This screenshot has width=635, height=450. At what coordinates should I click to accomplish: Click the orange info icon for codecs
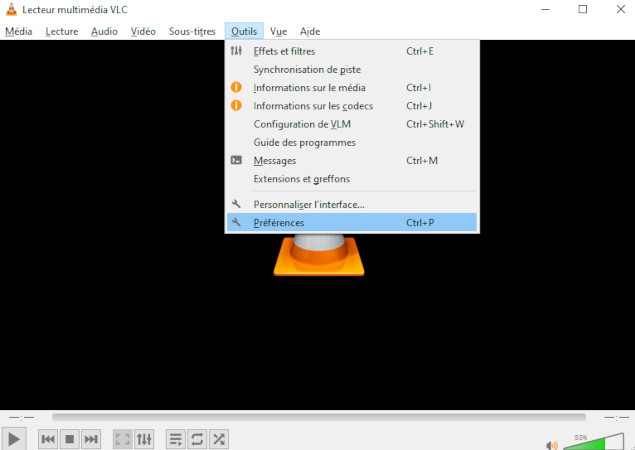(x=236, y=105)
